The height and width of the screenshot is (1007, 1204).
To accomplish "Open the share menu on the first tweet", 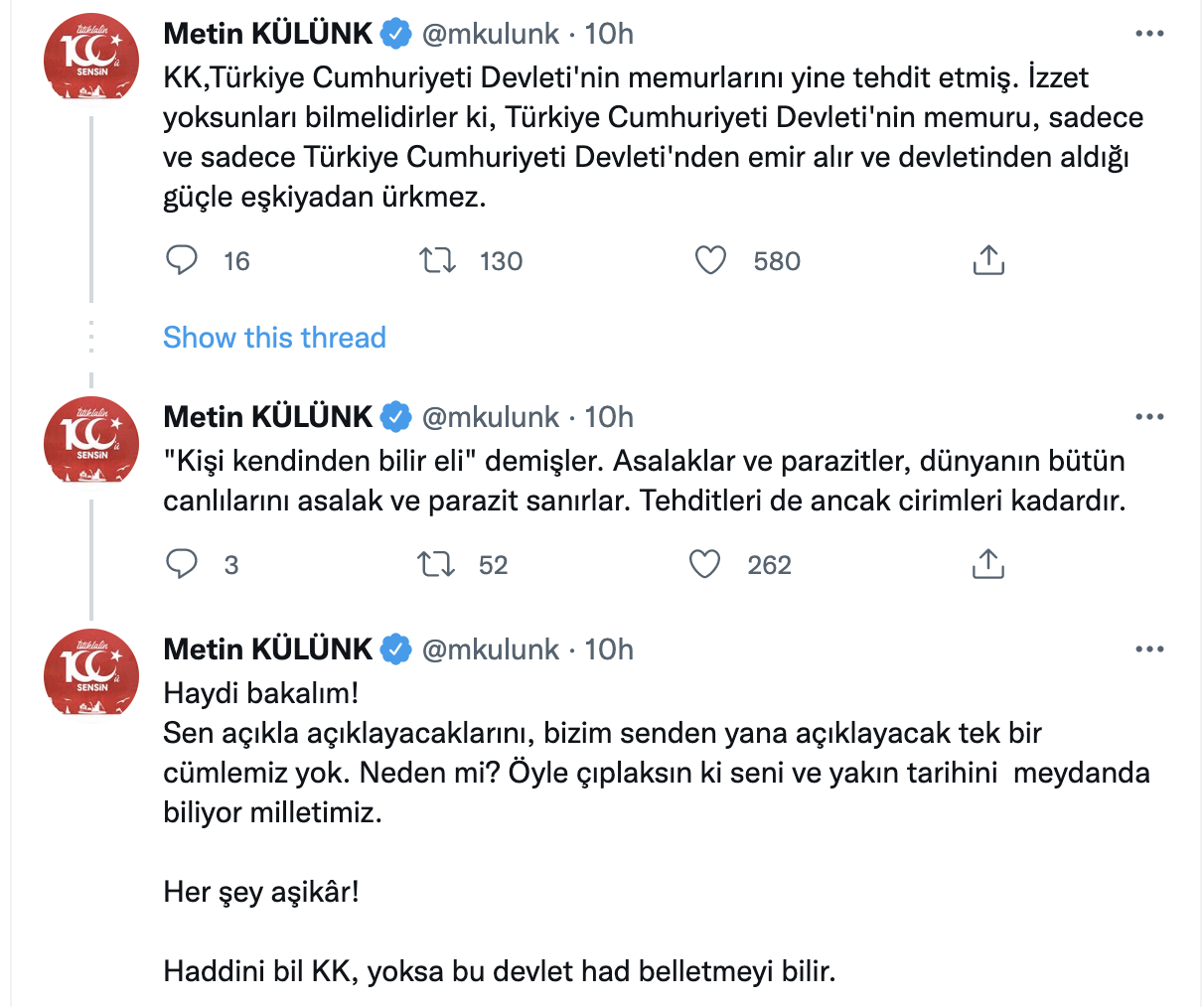I will click(x=987, y=260).
